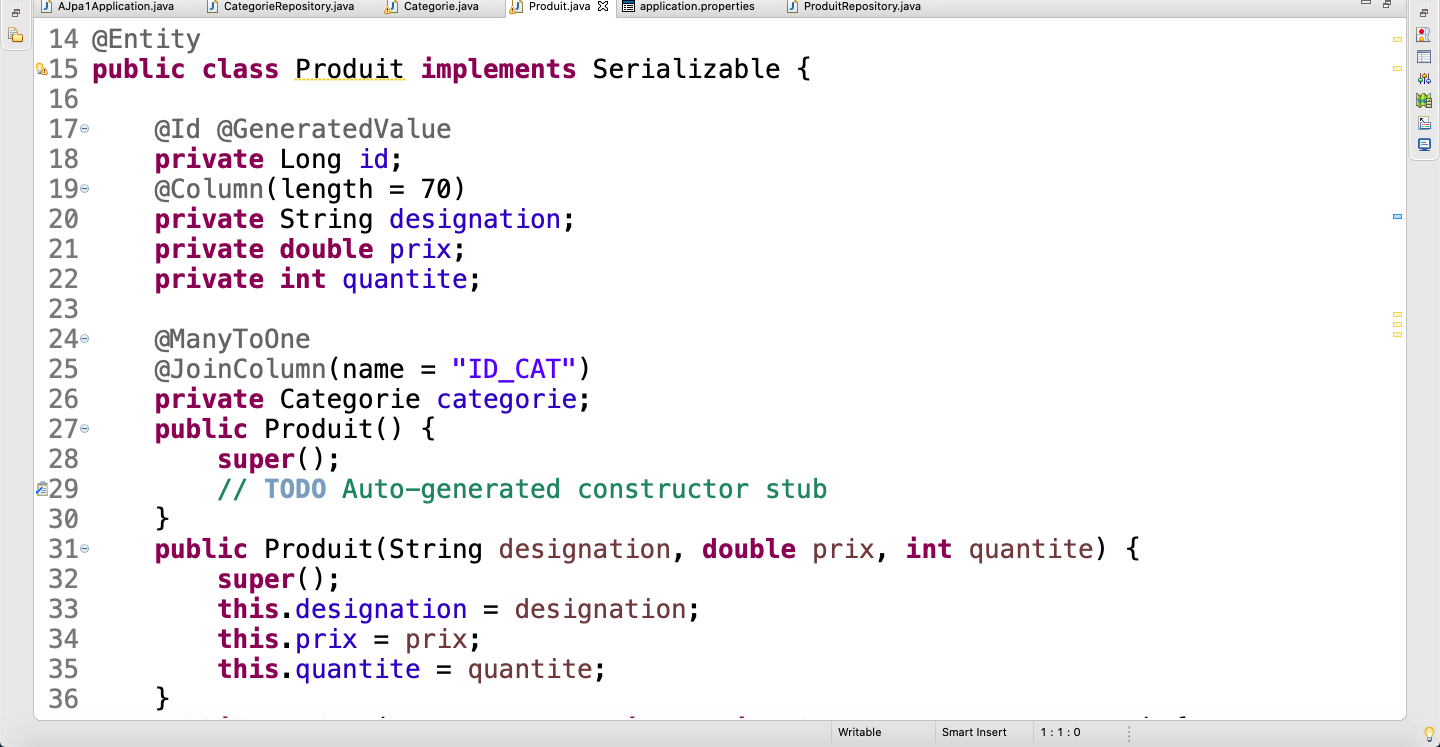Click the tip lightbulb in the status bar
Image resolution: width=1440 pixels, height=747 pixels.
pos(1429,734)
